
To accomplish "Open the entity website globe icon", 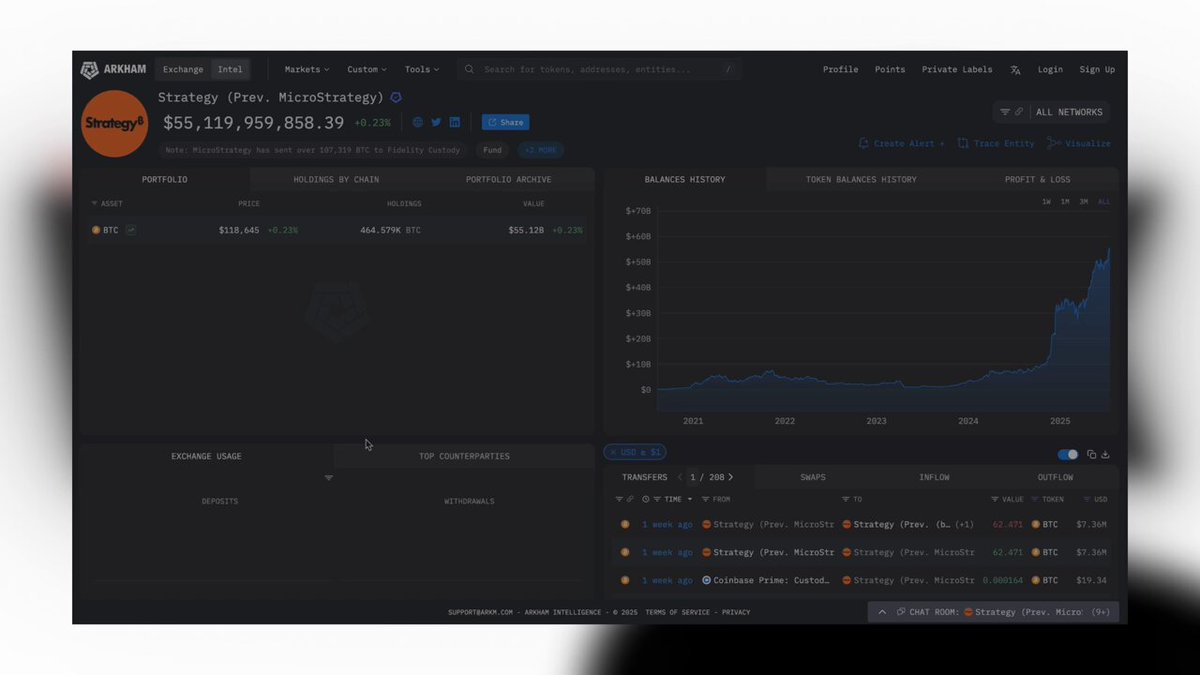I will tap(418, 122).
